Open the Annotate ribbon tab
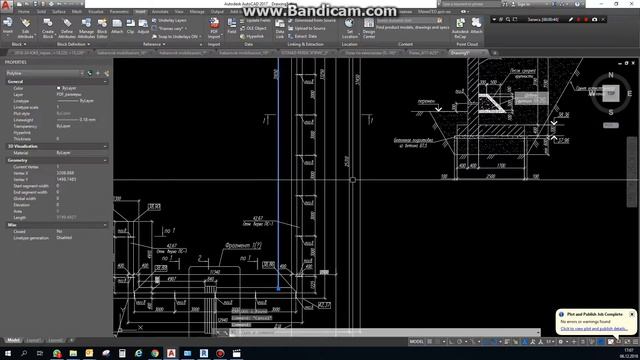 pos(160,12)
